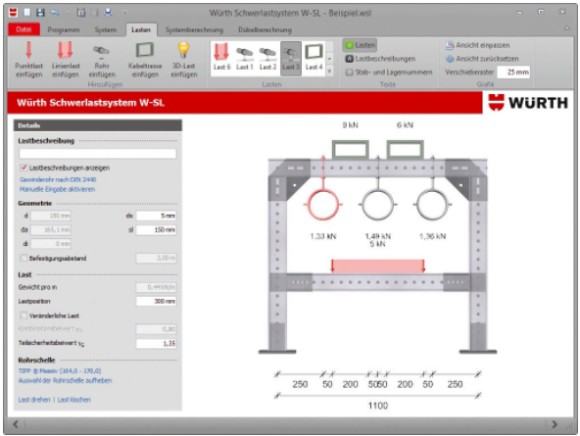Viewport: 580px width, 436px height.
Task: Select Last 4 in the loads gallery
Action: pyautogui.click(x=314, y=57)
